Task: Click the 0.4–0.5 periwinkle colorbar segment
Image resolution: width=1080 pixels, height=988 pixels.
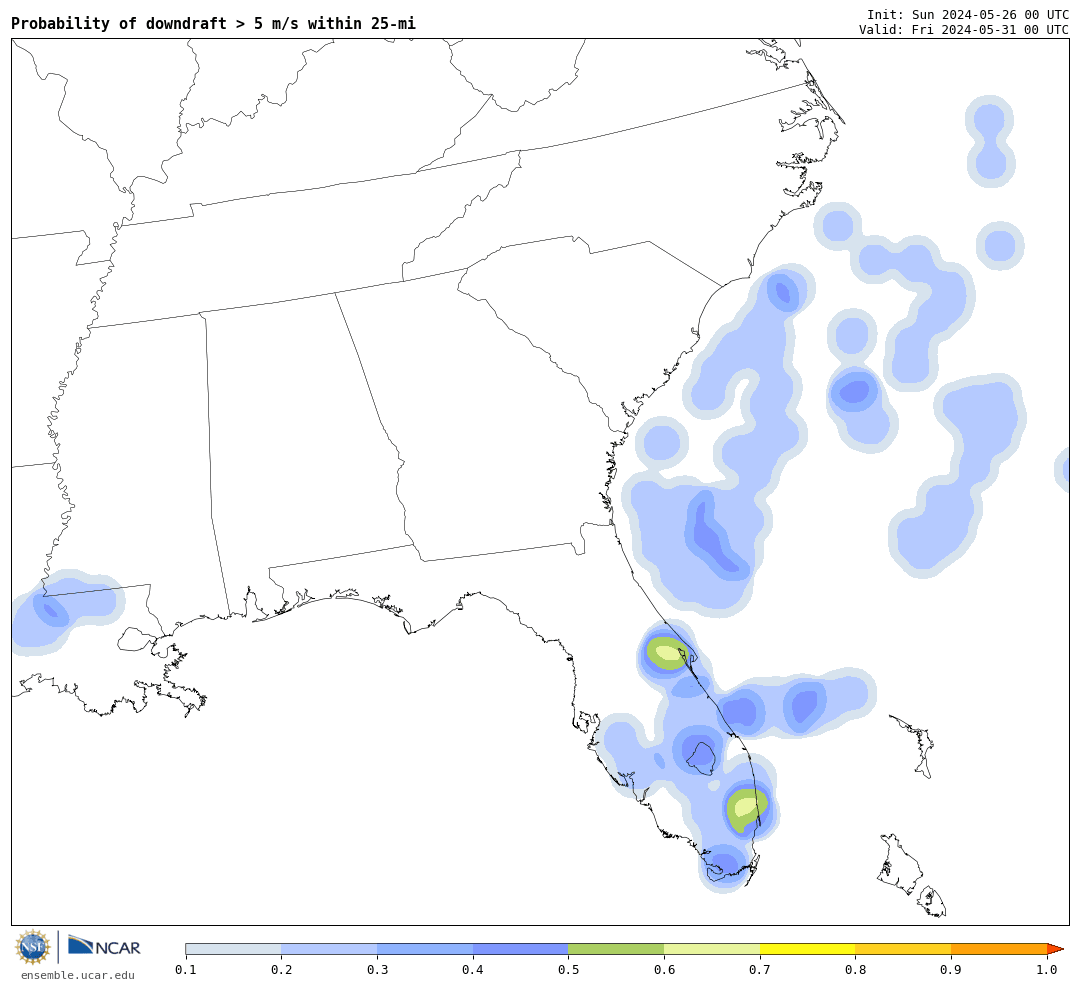Action: [x=521, y=949]
